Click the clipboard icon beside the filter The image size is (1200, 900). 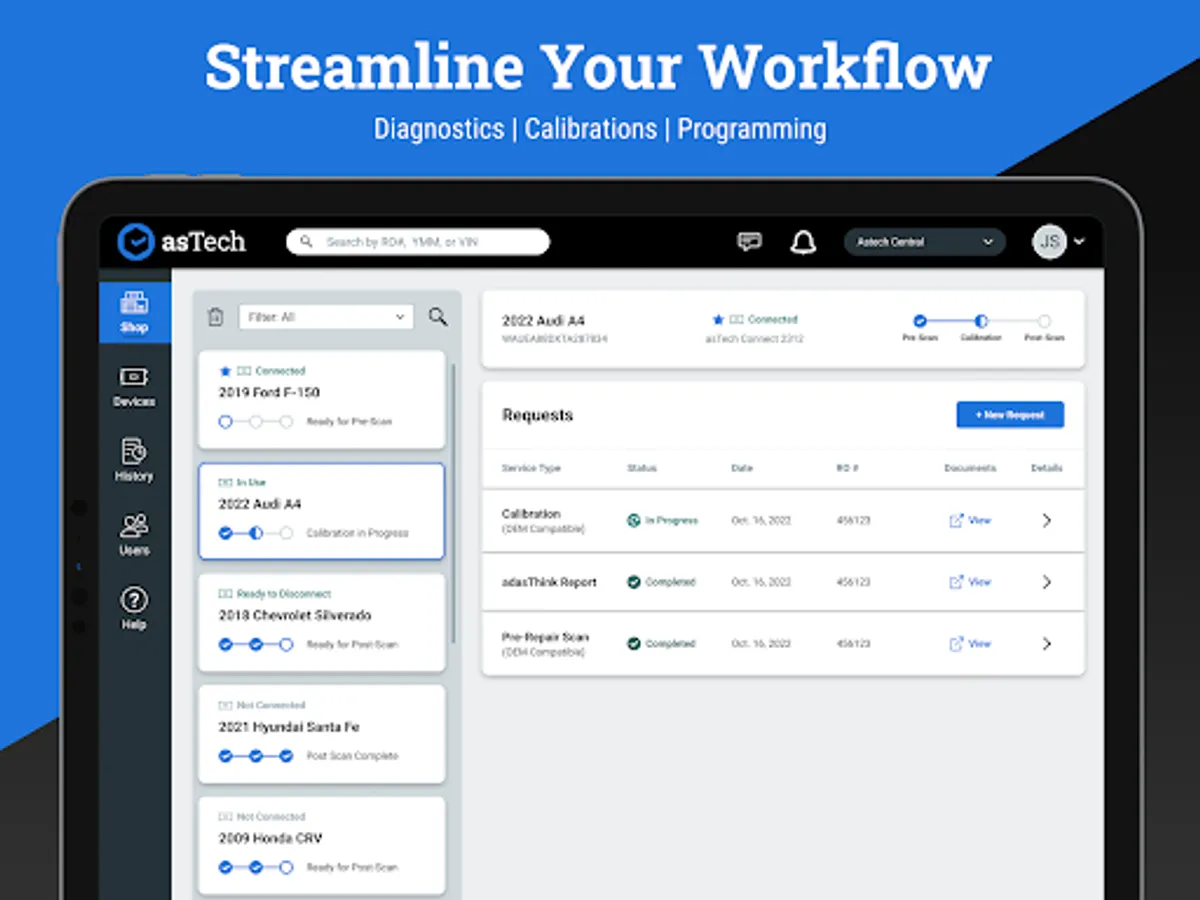(216, 317)
